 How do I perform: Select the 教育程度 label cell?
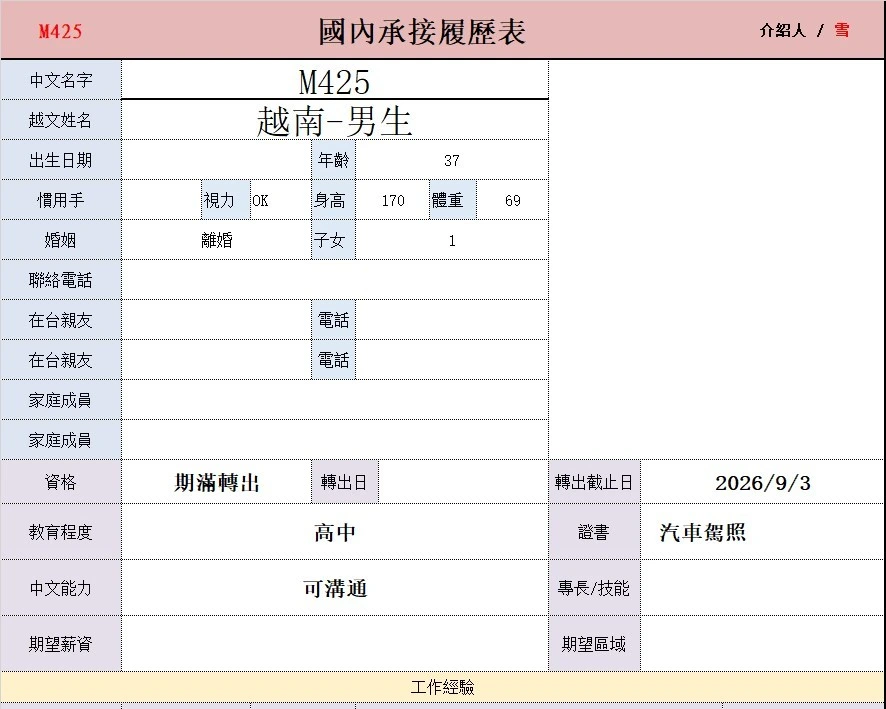[61, 532]
